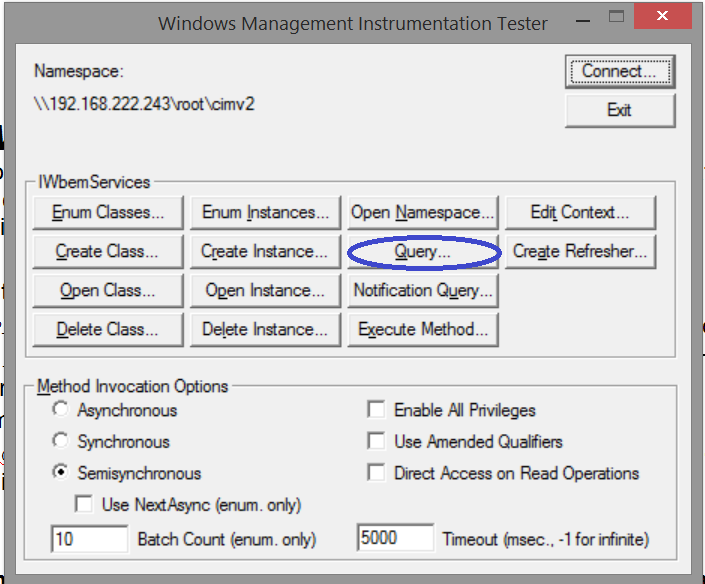The height and width of the screenshot is (584, 705).
Task: Maximize the WMI Tester window
Action: point(616,17)
